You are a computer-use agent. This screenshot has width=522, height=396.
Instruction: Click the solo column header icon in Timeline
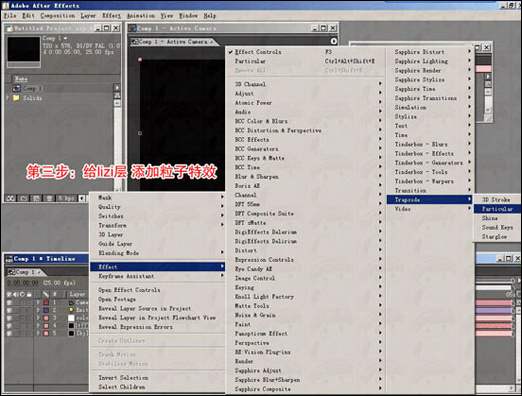(x=22, y=294)
